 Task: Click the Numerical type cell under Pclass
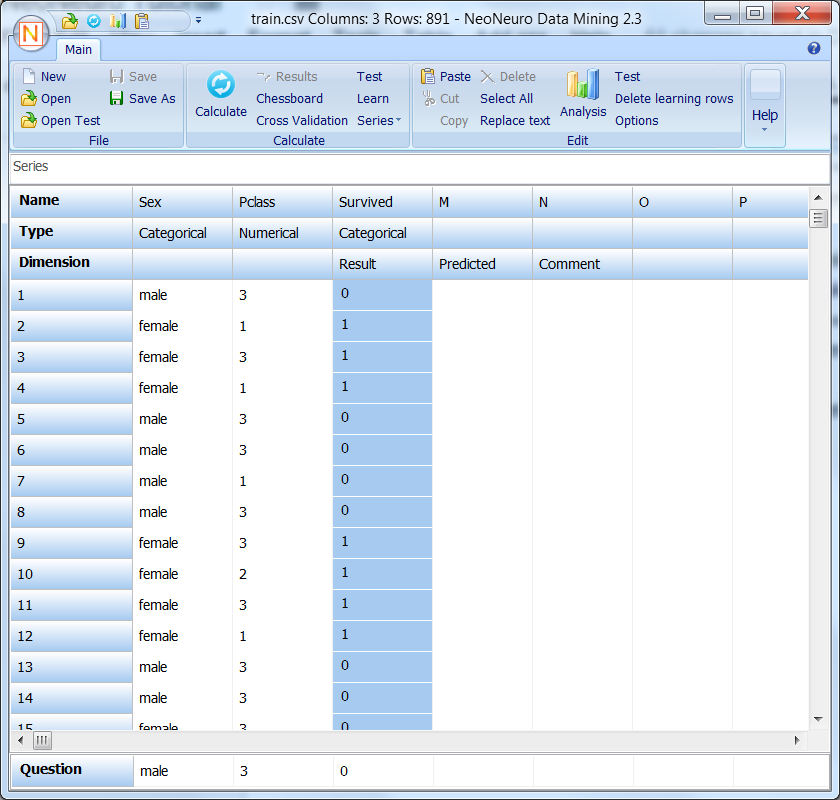pos(282,233)
